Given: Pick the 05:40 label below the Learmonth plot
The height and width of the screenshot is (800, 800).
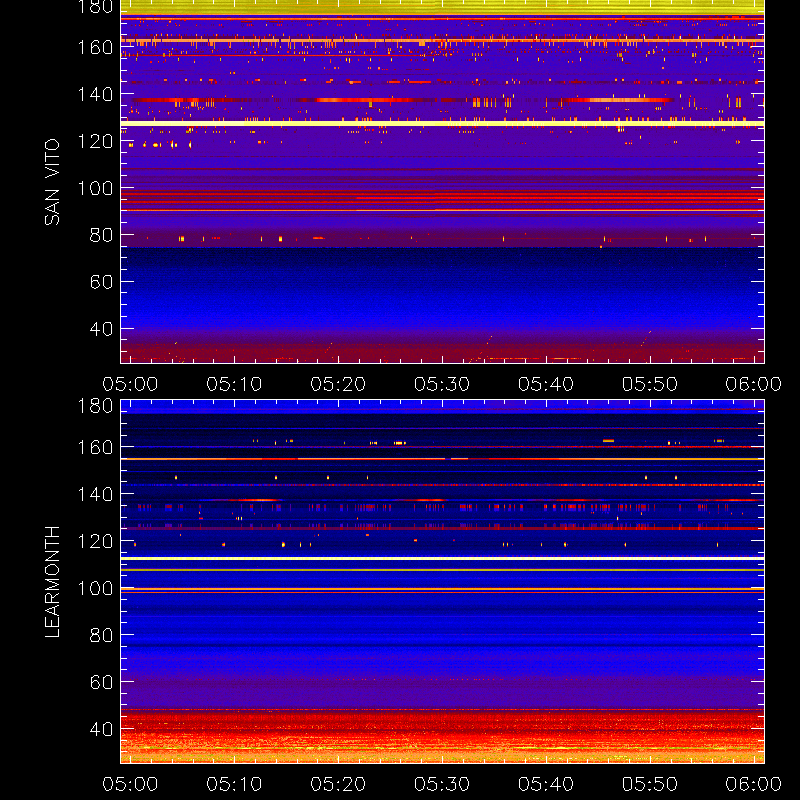Looking at the screenshot, I should 546,784.
